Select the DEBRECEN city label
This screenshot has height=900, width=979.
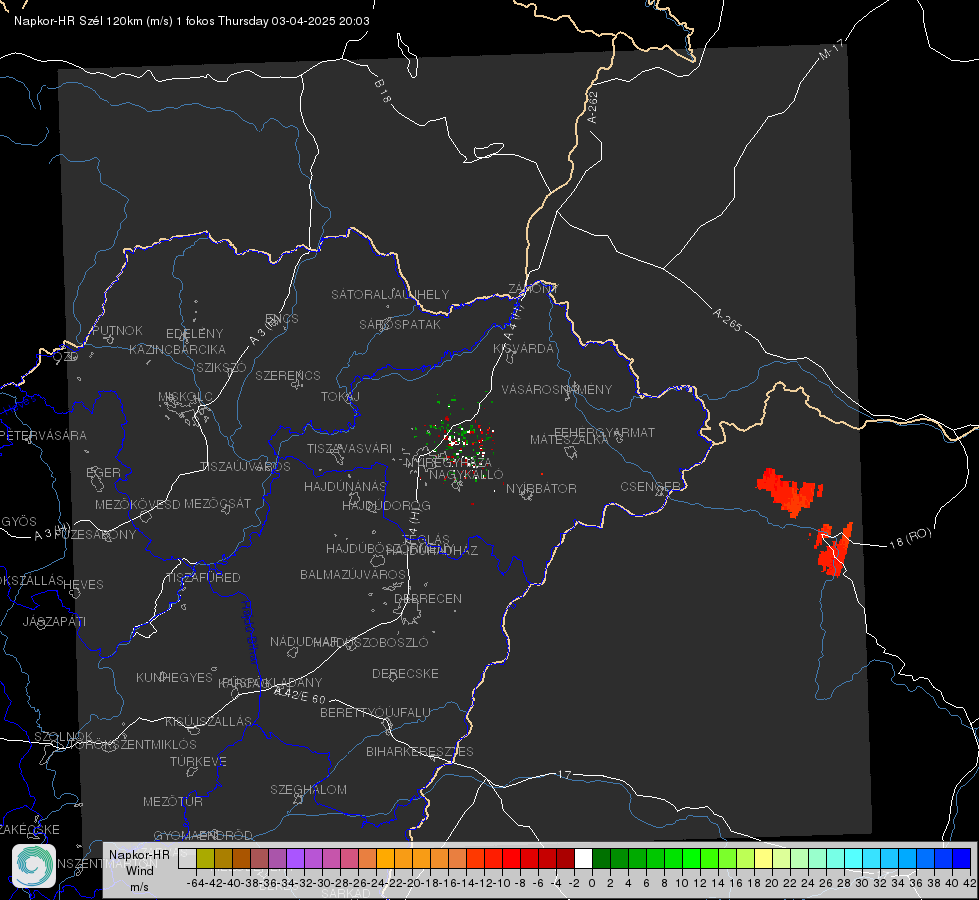coord(428,598)
